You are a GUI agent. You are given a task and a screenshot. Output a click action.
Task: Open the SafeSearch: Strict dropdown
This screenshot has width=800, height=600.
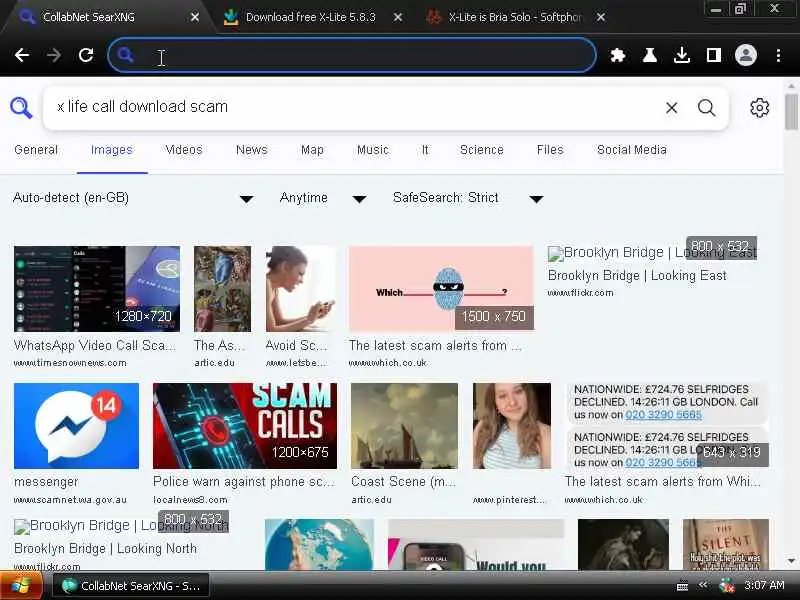click(468, 198)
